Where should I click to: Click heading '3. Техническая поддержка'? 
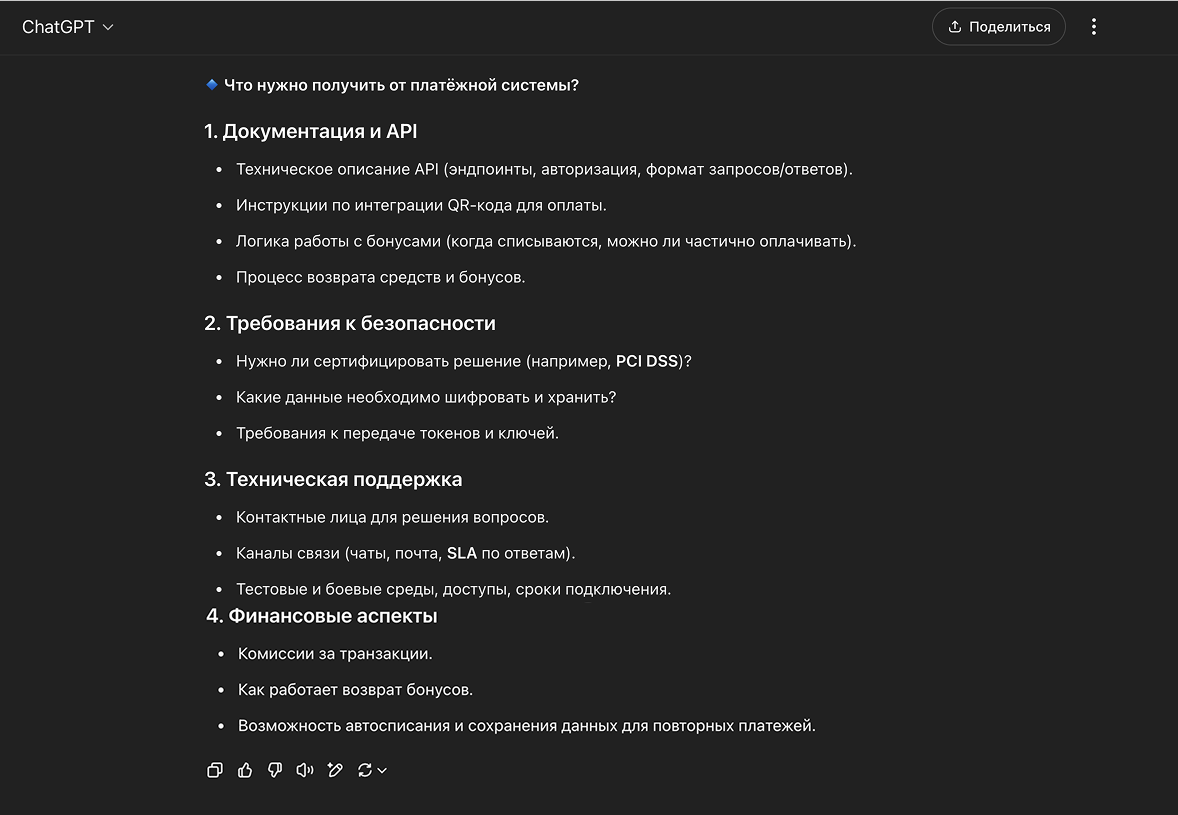(x=333, y=479)
